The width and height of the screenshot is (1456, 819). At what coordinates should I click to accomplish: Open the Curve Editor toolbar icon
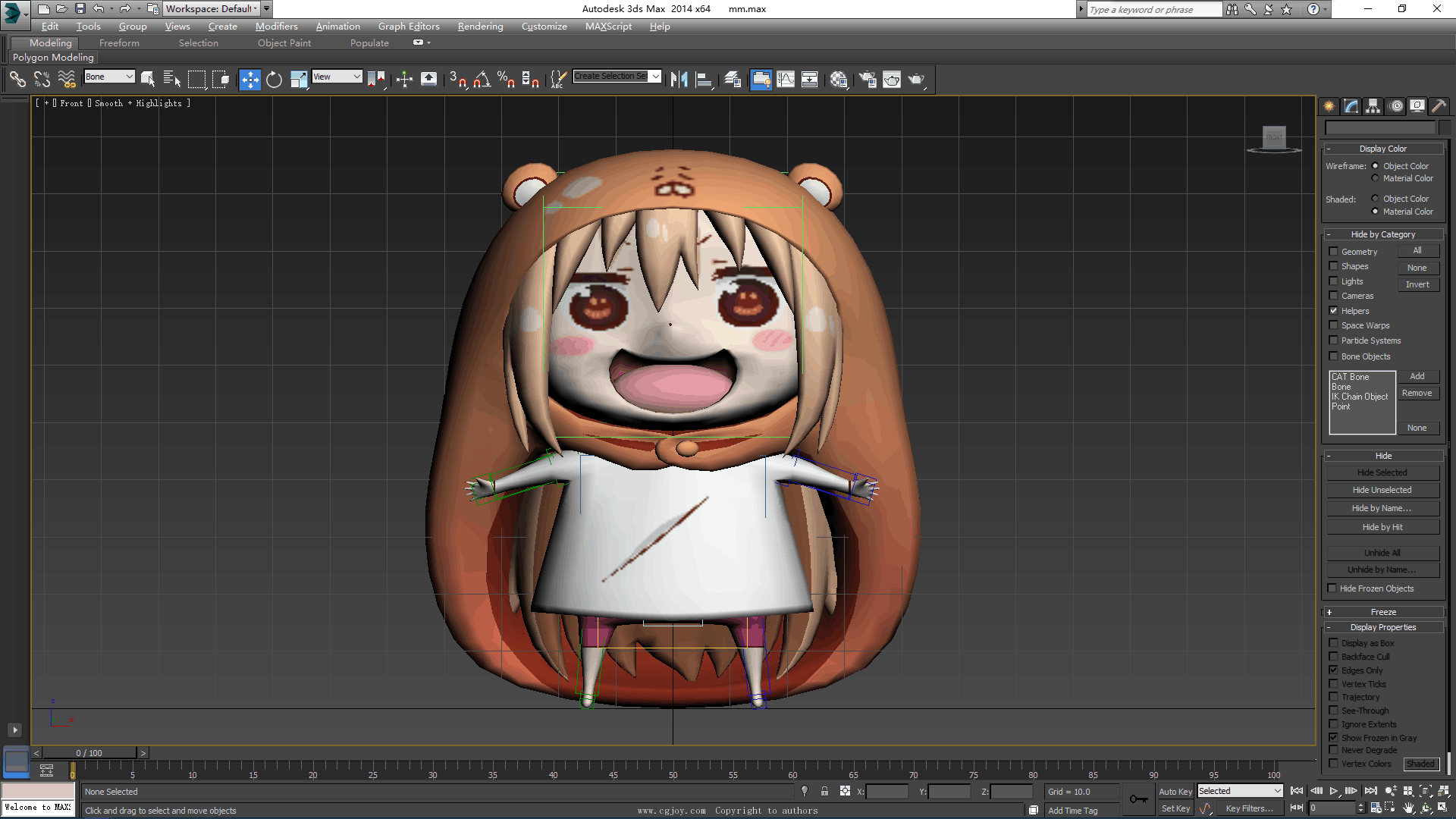tap(786, 79)
